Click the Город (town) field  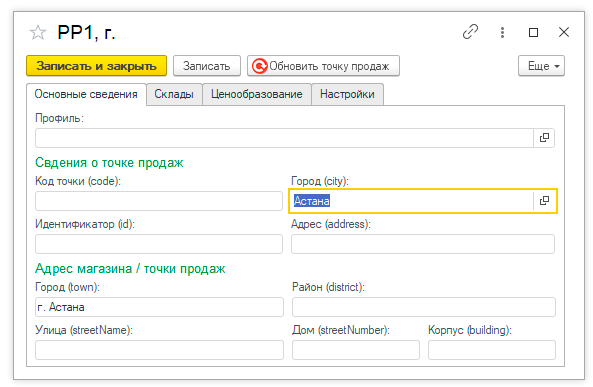(x=159, y=307)
